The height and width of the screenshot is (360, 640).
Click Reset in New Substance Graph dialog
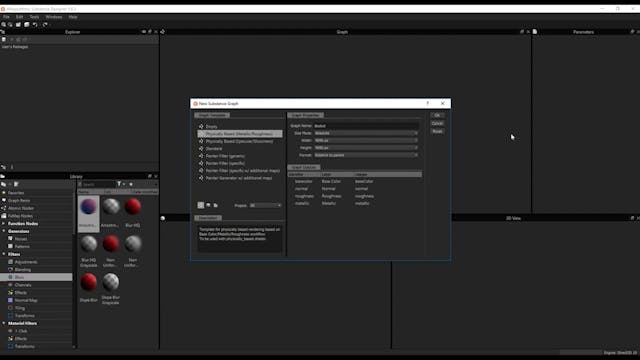tap(437, 131)
